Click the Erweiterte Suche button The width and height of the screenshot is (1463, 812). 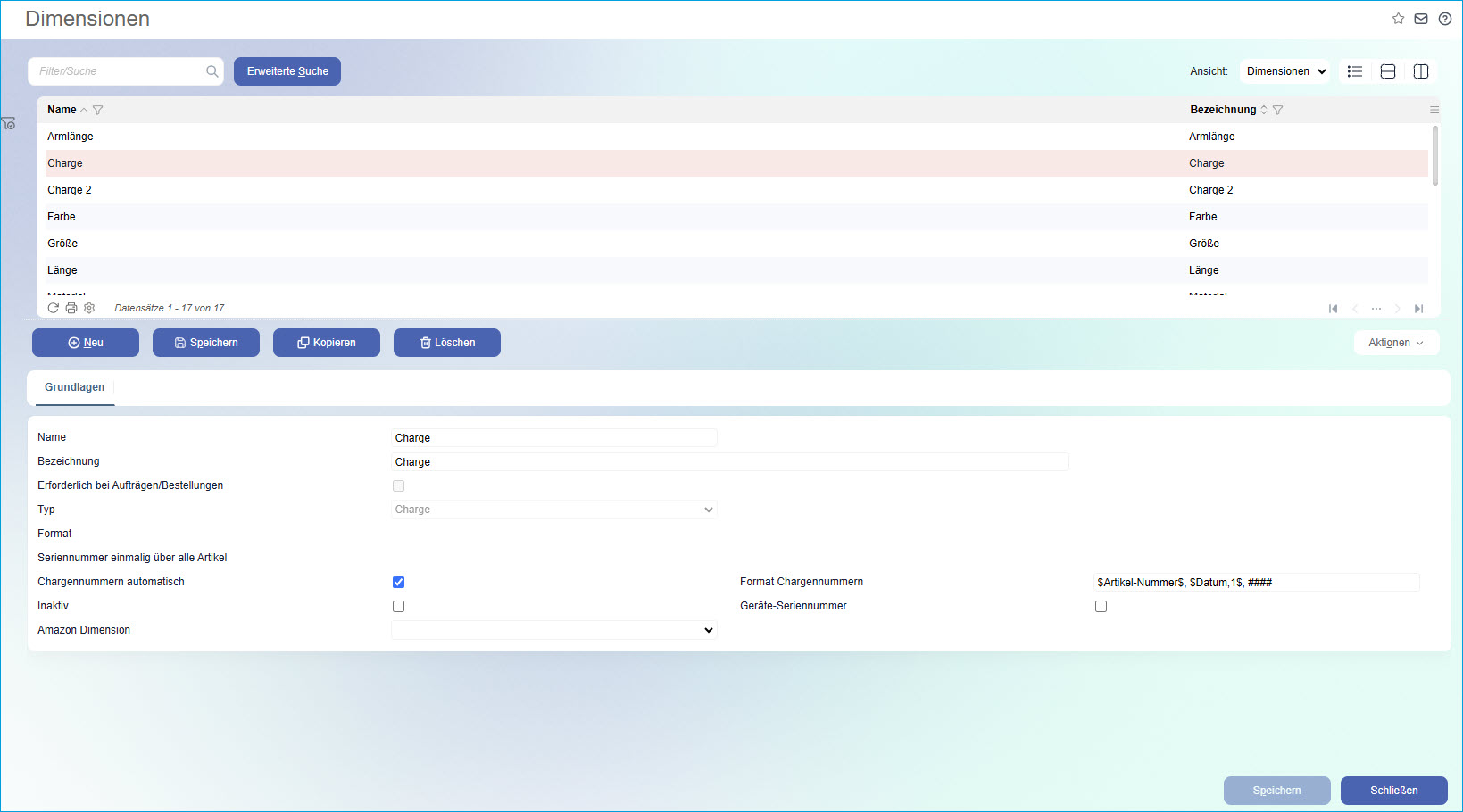coord(287,71)
